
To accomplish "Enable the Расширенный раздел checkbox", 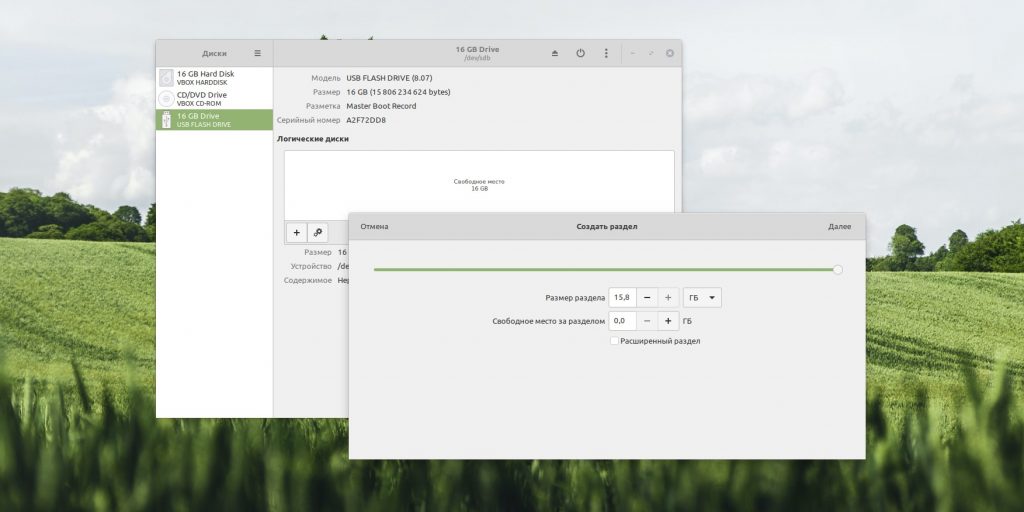I will (614, 341).
